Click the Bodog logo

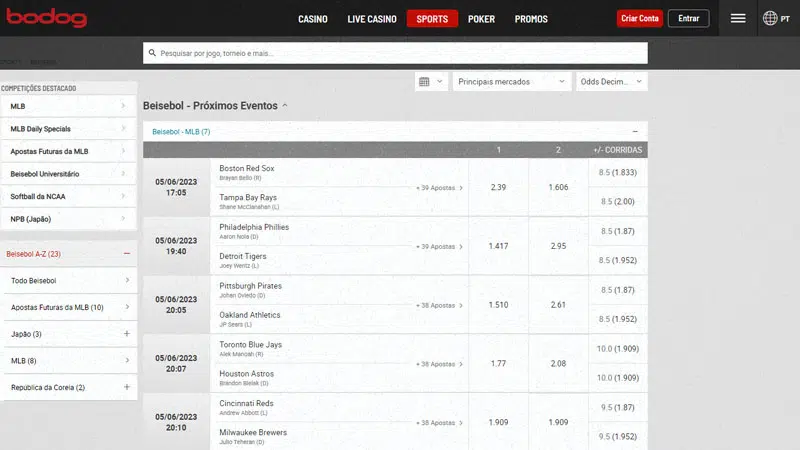click(44, 19)
